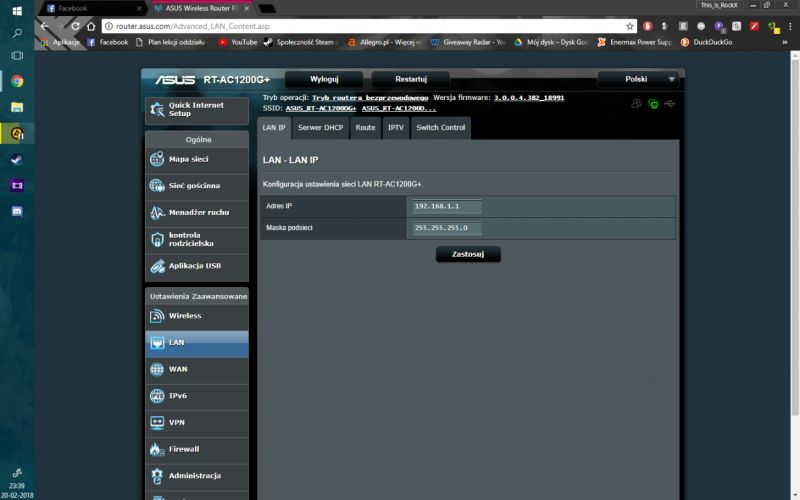Open Wireless settings

pos(196,316)
